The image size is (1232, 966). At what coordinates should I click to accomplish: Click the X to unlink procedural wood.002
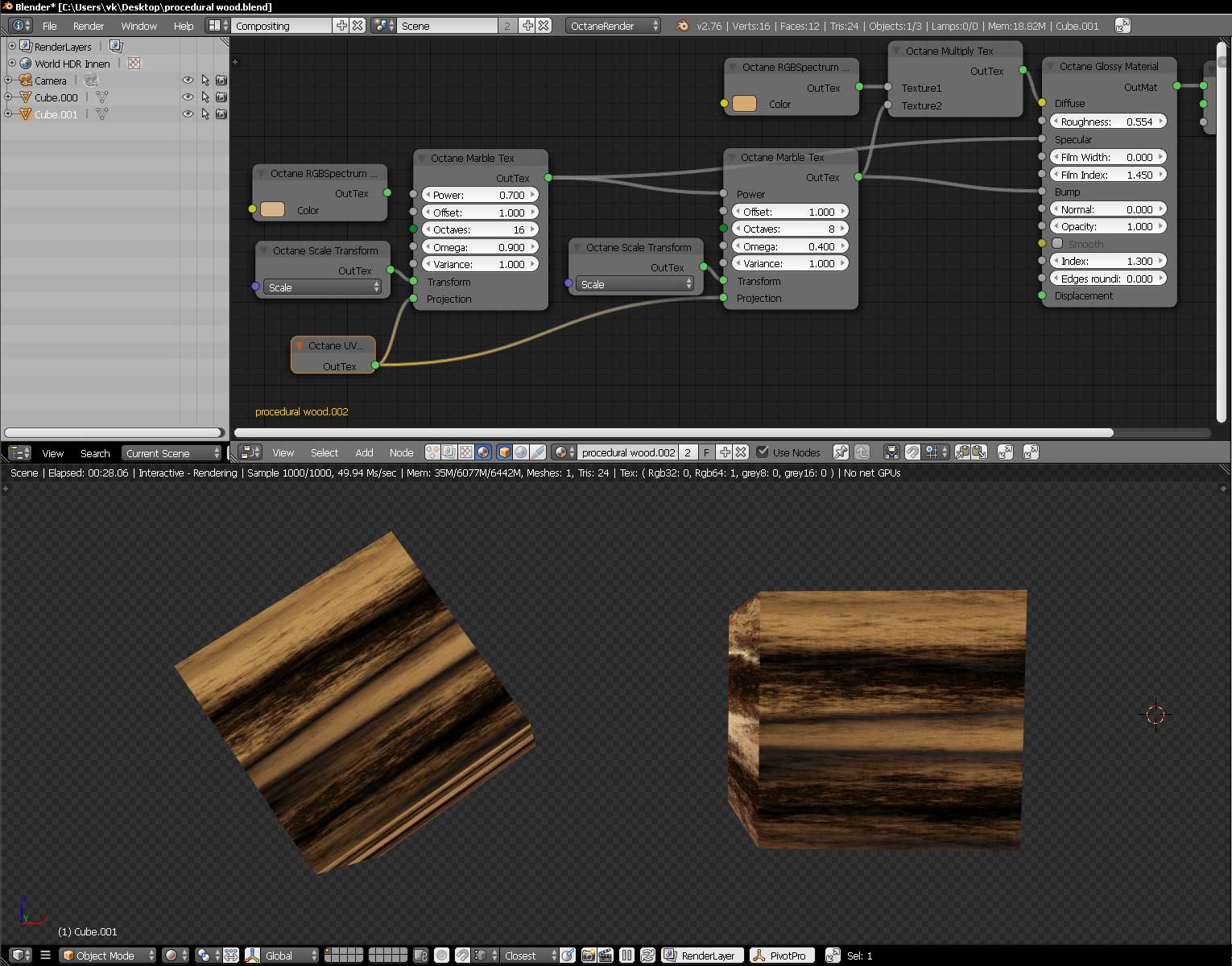pyautogui.click(x=742, y=452)
